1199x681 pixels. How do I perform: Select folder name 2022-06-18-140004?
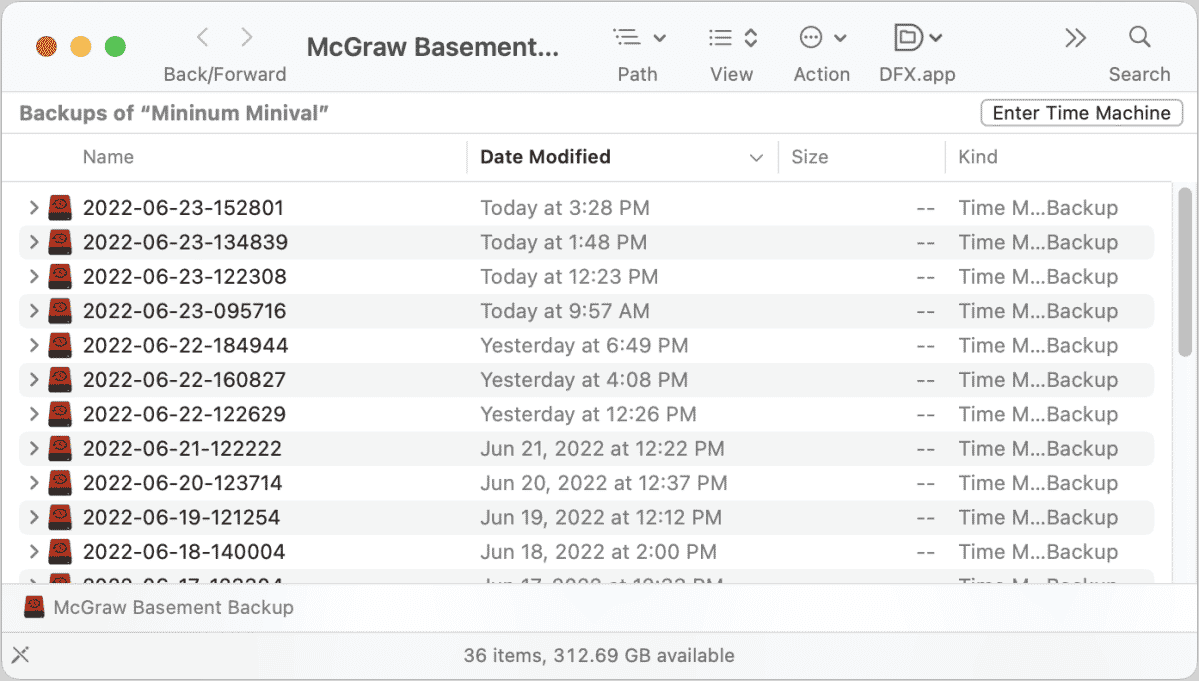click(x=184, y=552)
